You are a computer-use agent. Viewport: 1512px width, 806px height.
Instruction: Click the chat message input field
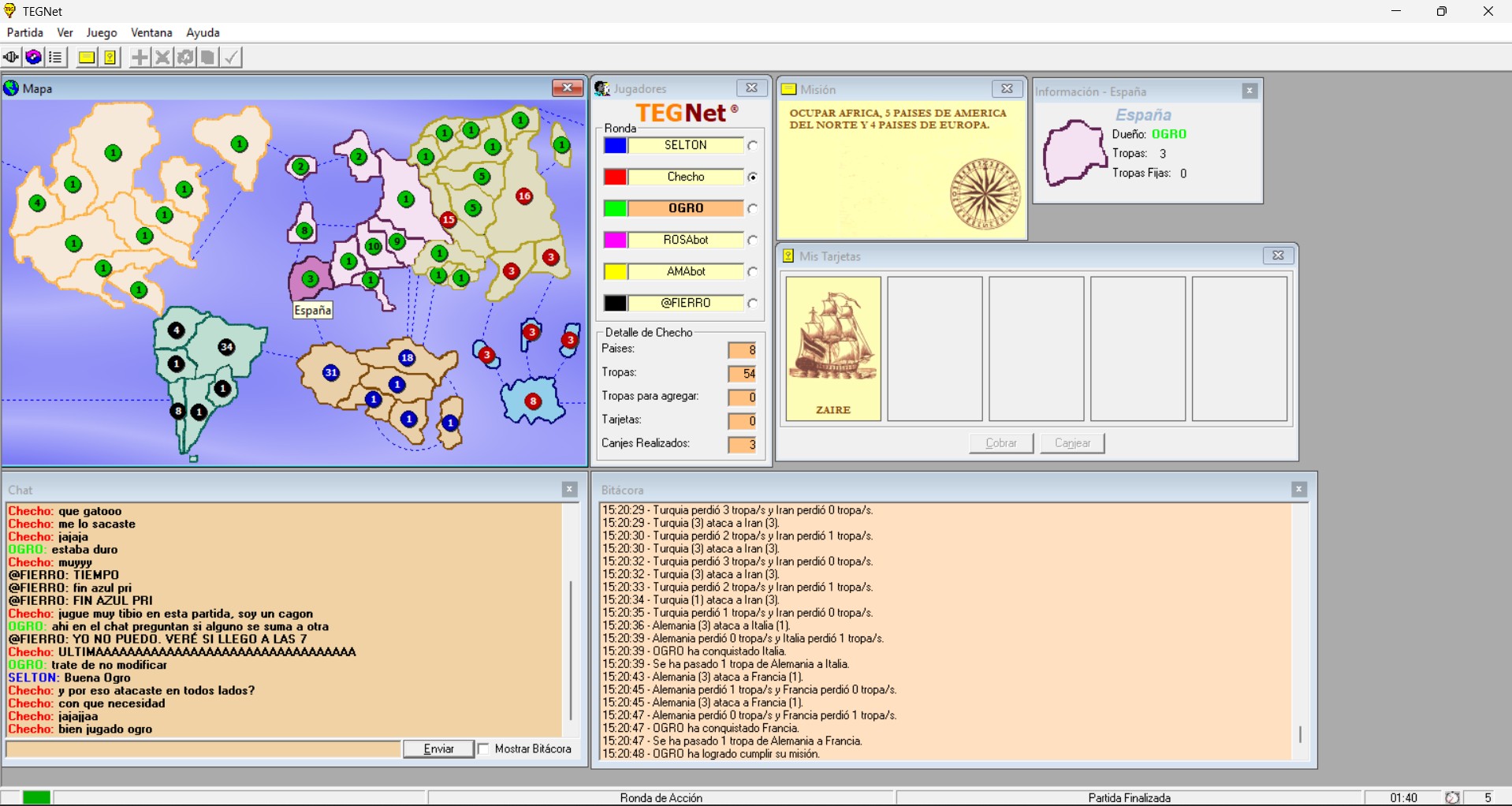(203, 749)
